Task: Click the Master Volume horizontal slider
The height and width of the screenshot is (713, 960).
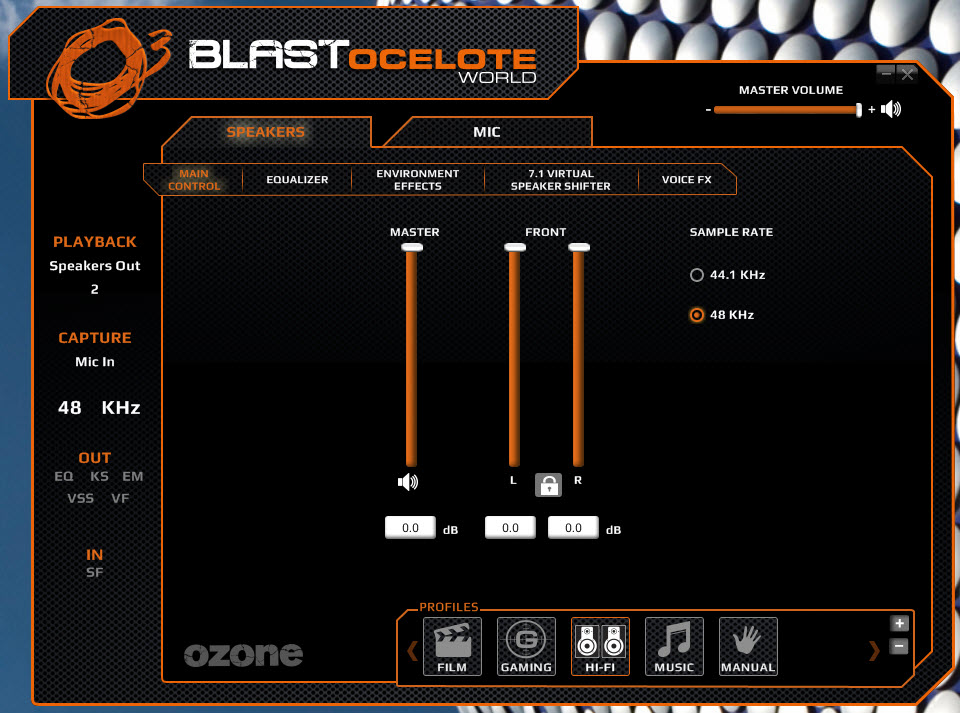Action: [x=788, y=110]
